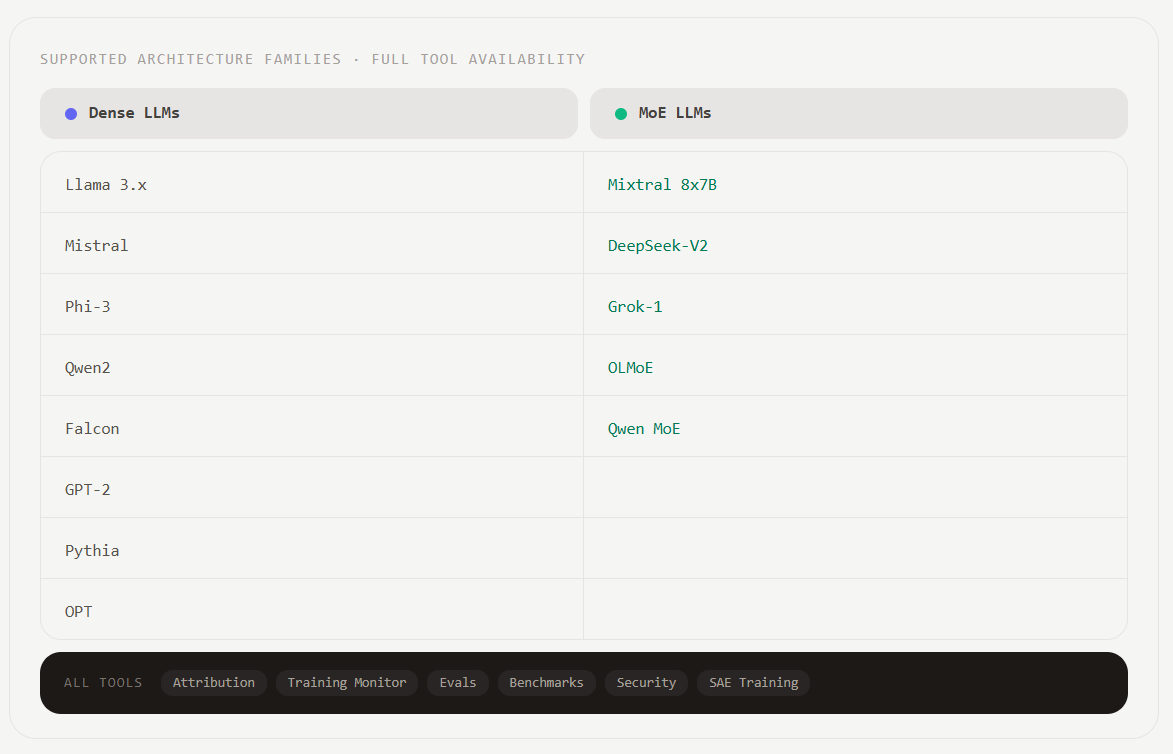
Task: Select the GPT-2 row
Action: click(312, 487)
